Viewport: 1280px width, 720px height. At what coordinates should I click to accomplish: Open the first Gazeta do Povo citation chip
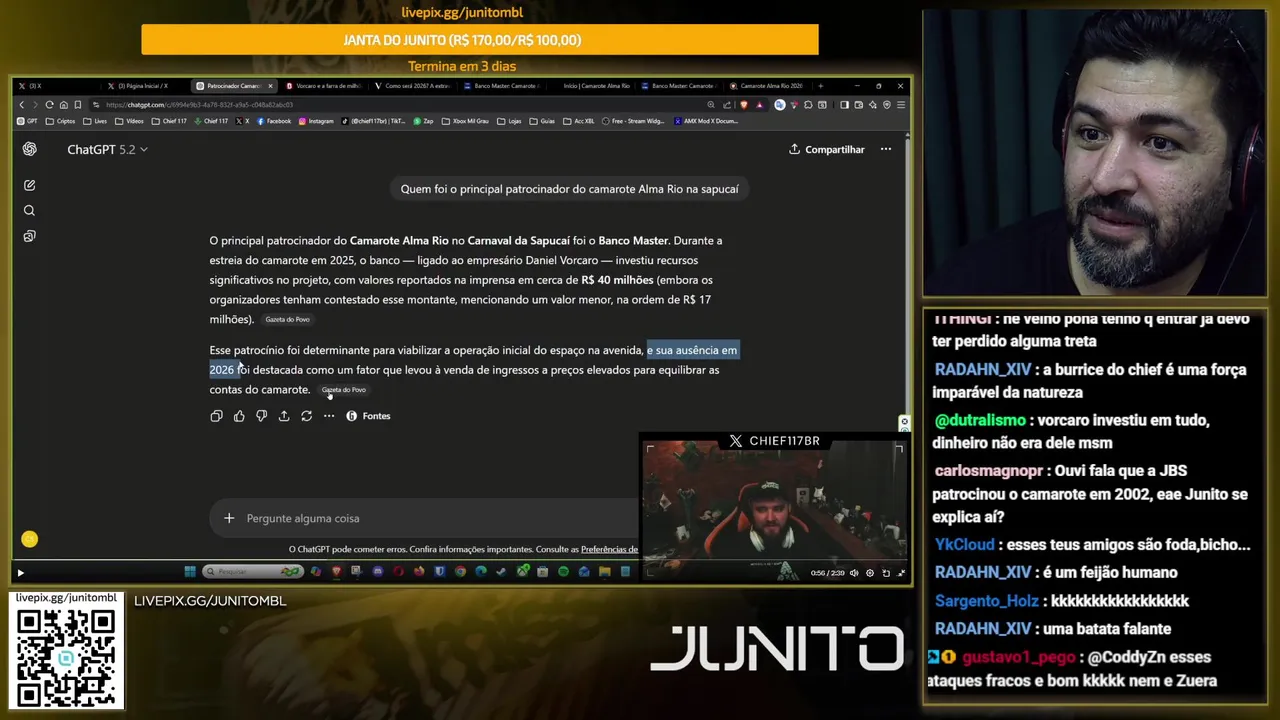click(287, 320)
